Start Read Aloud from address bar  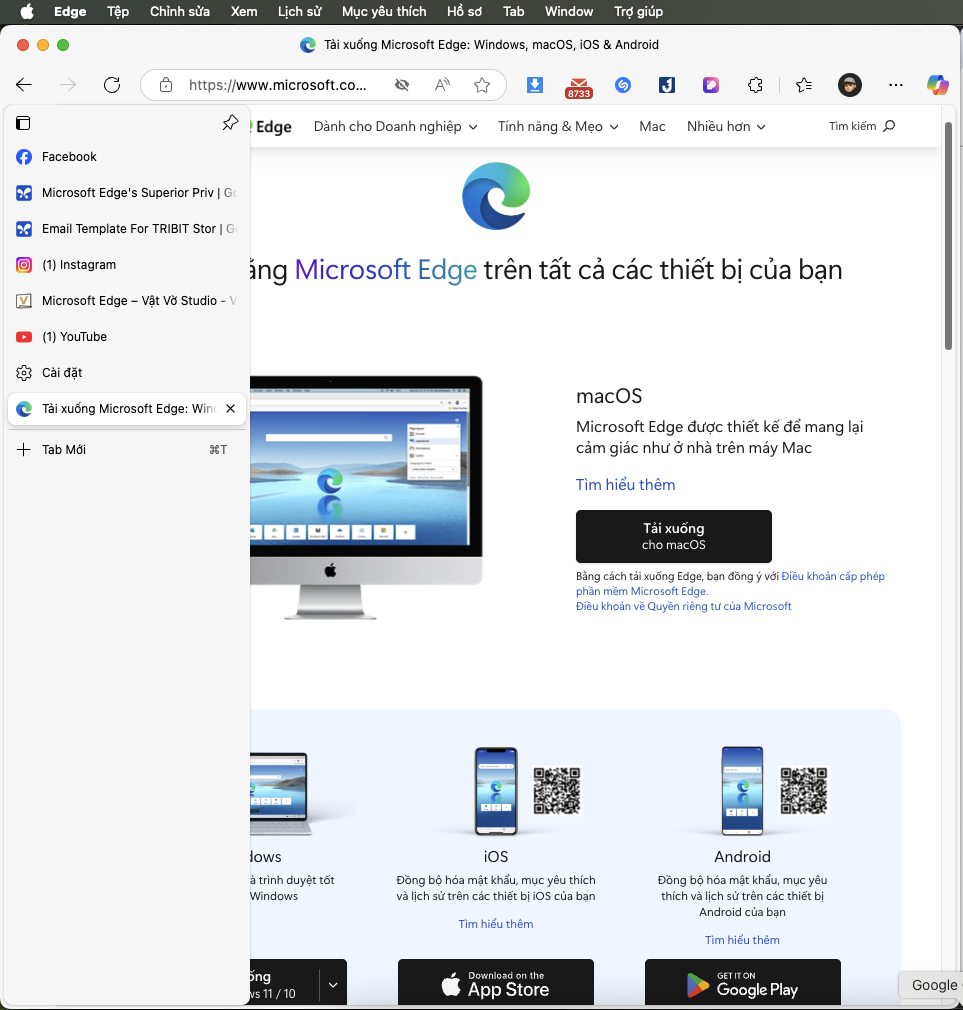(443, 85)
